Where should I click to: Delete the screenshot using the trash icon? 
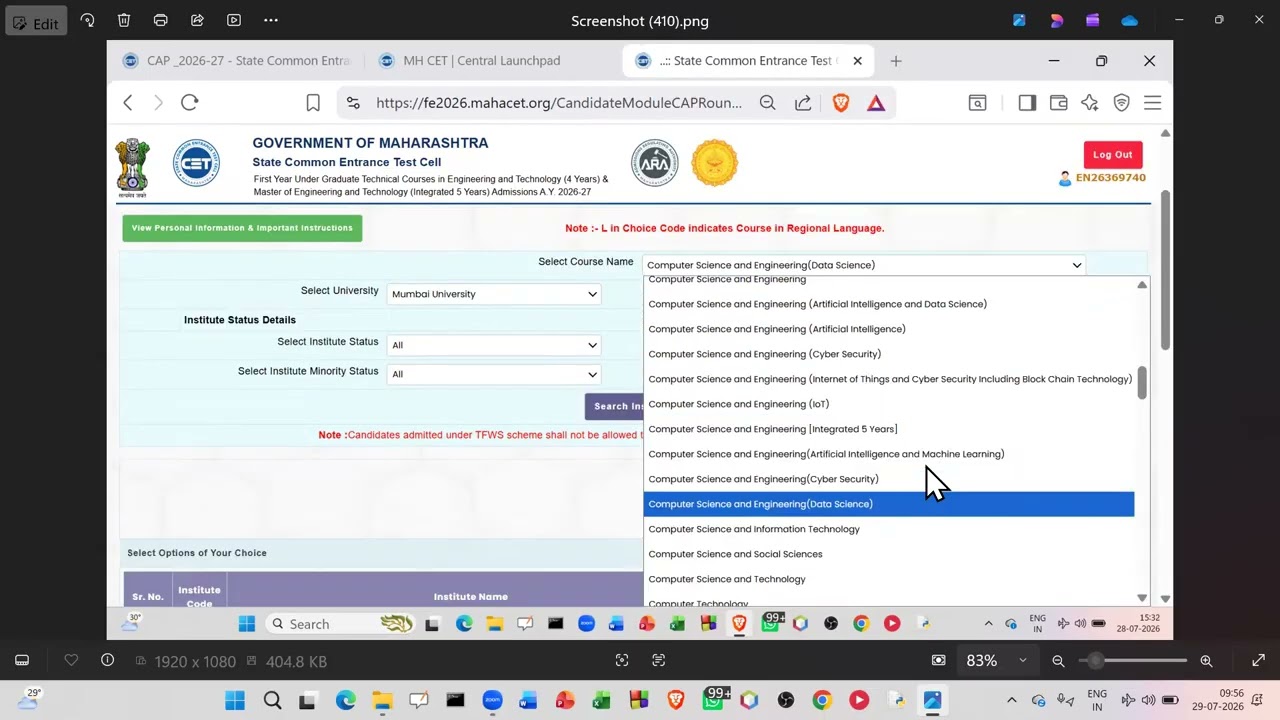(124, 20)
